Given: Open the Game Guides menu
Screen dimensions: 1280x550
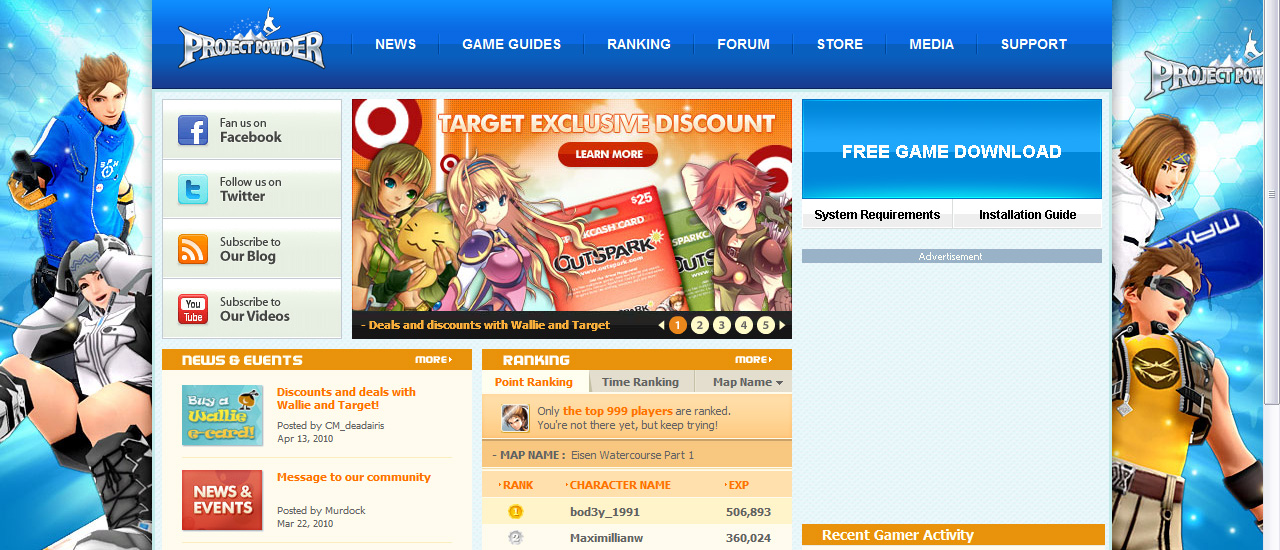Looking at the screenshot, I should [511, 44].
